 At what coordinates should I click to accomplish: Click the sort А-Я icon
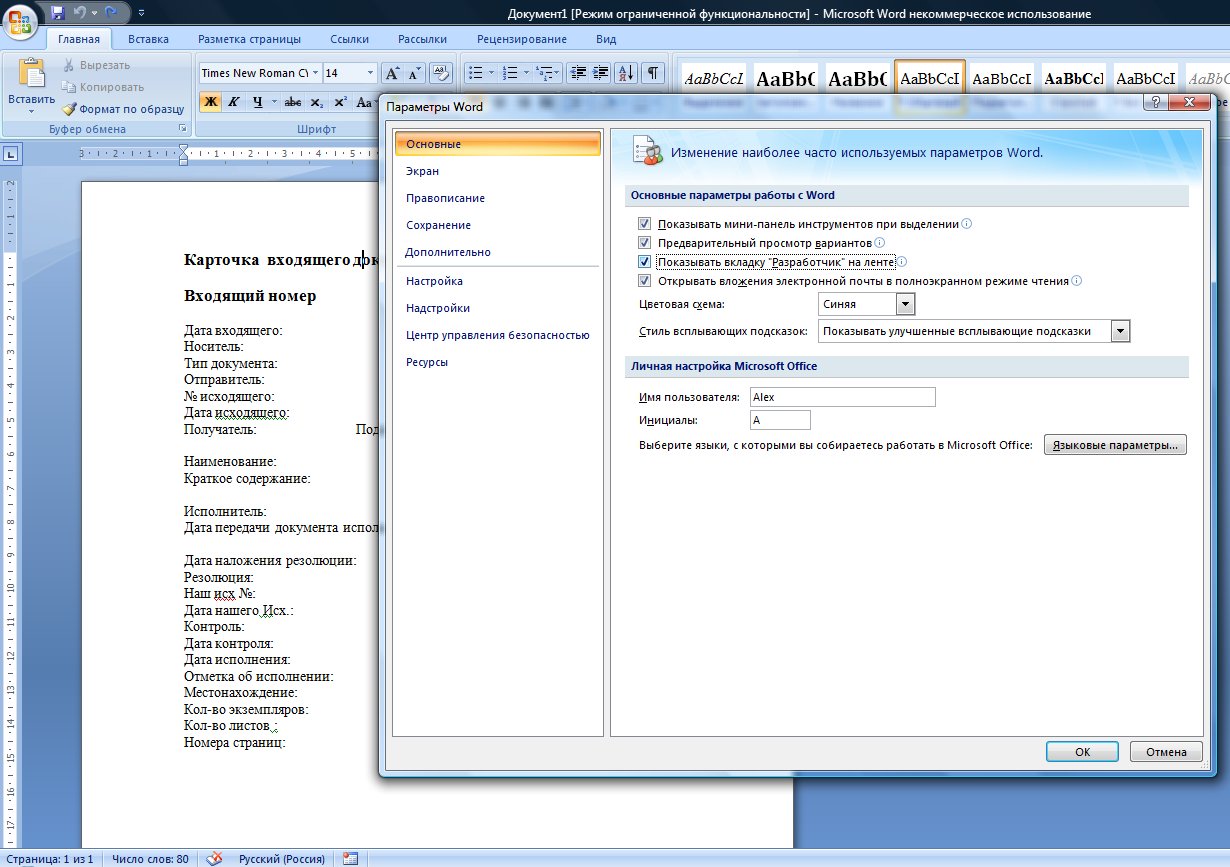point(627,73)
